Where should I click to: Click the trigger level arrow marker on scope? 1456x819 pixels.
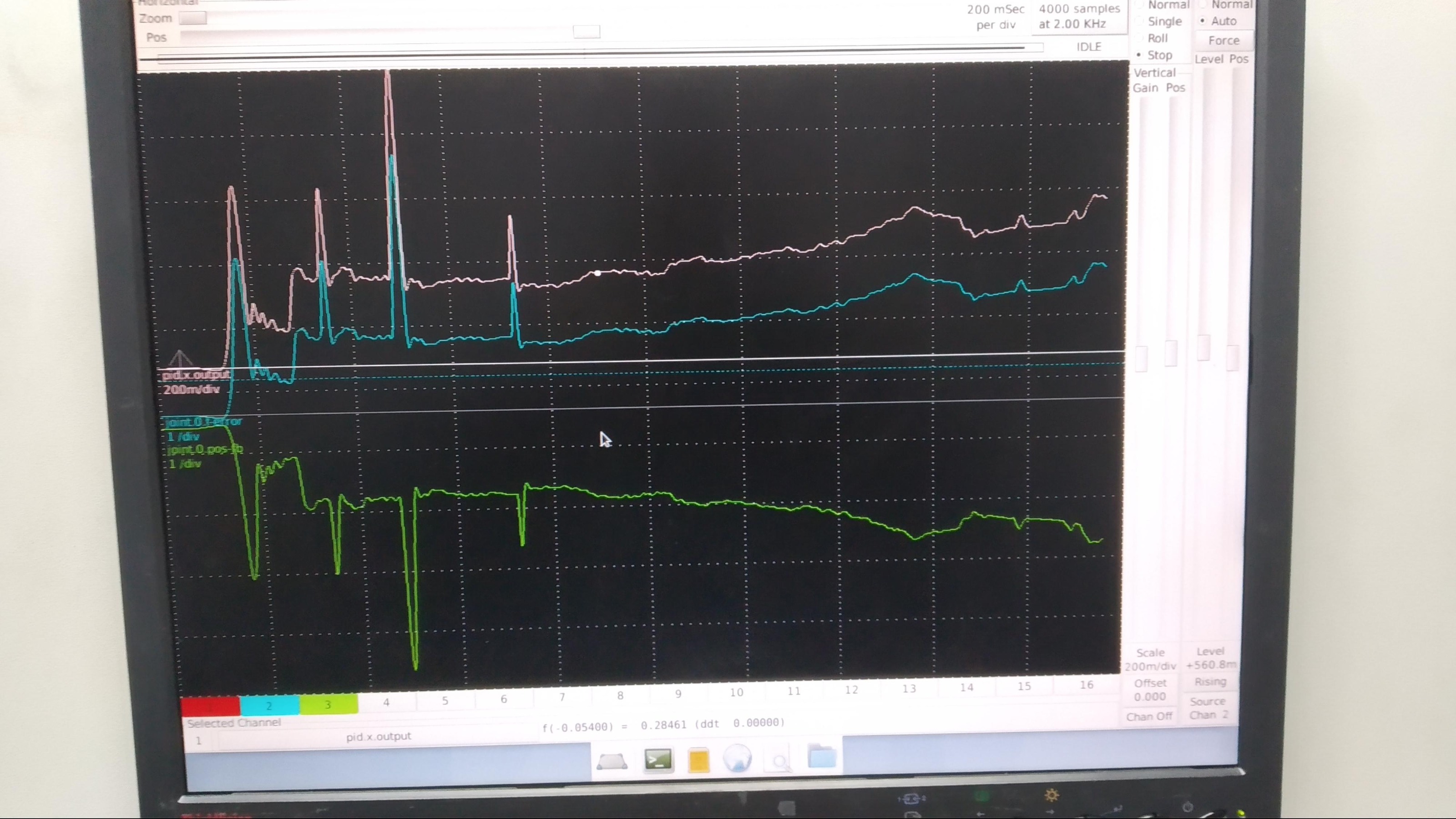coord(180,359)
